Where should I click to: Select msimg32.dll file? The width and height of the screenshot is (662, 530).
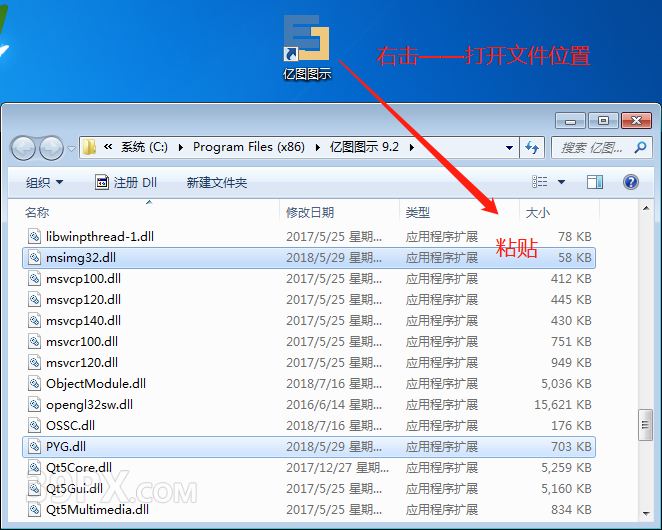point(309,258)
